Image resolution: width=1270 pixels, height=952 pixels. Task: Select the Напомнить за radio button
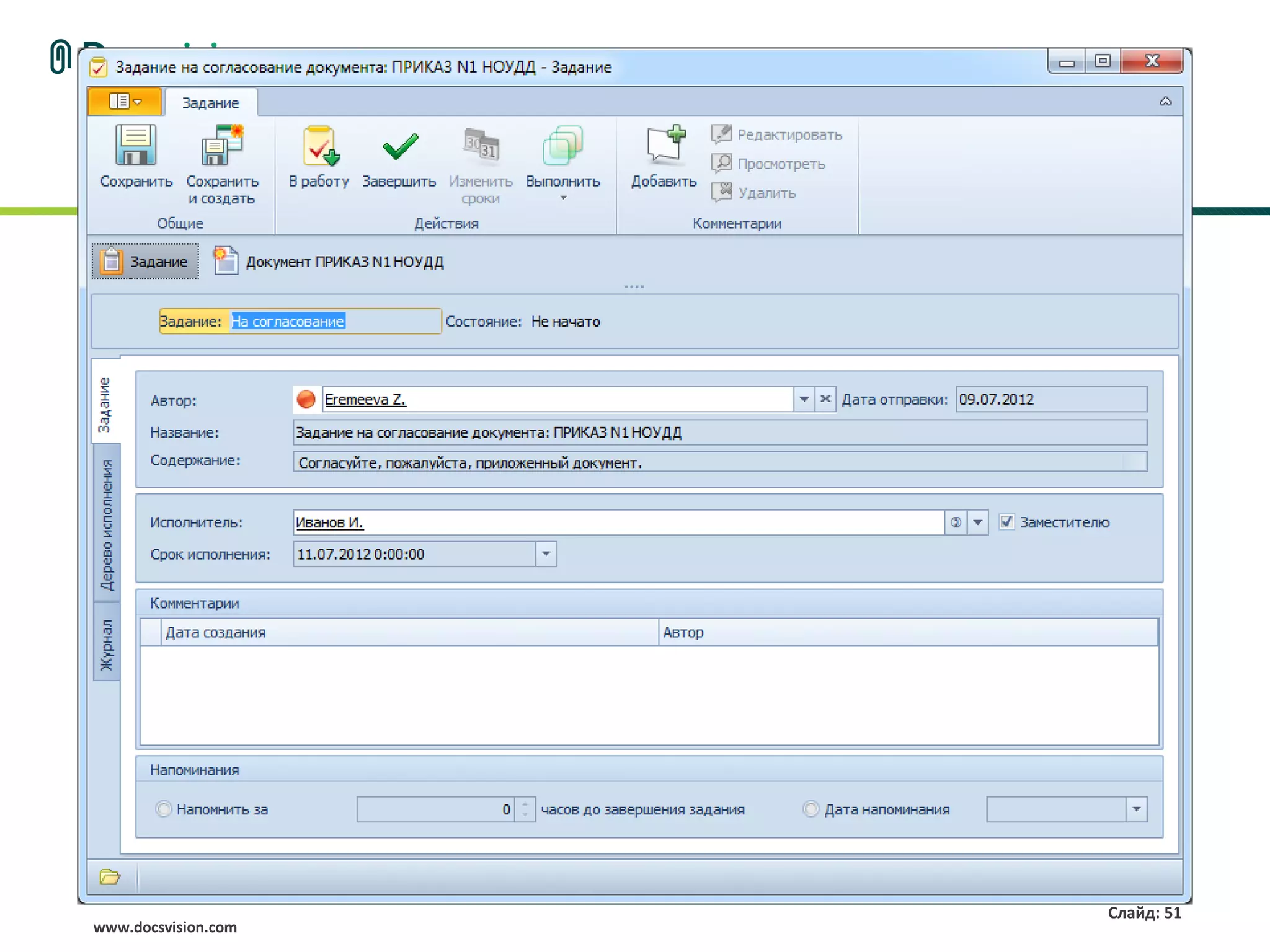tap(163, 809)
